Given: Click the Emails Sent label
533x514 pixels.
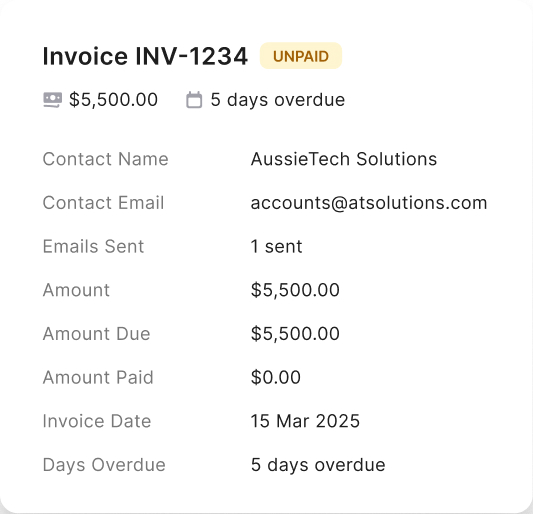Looking at the screenshot, I should pyautogui.click(x=93, y=246).
